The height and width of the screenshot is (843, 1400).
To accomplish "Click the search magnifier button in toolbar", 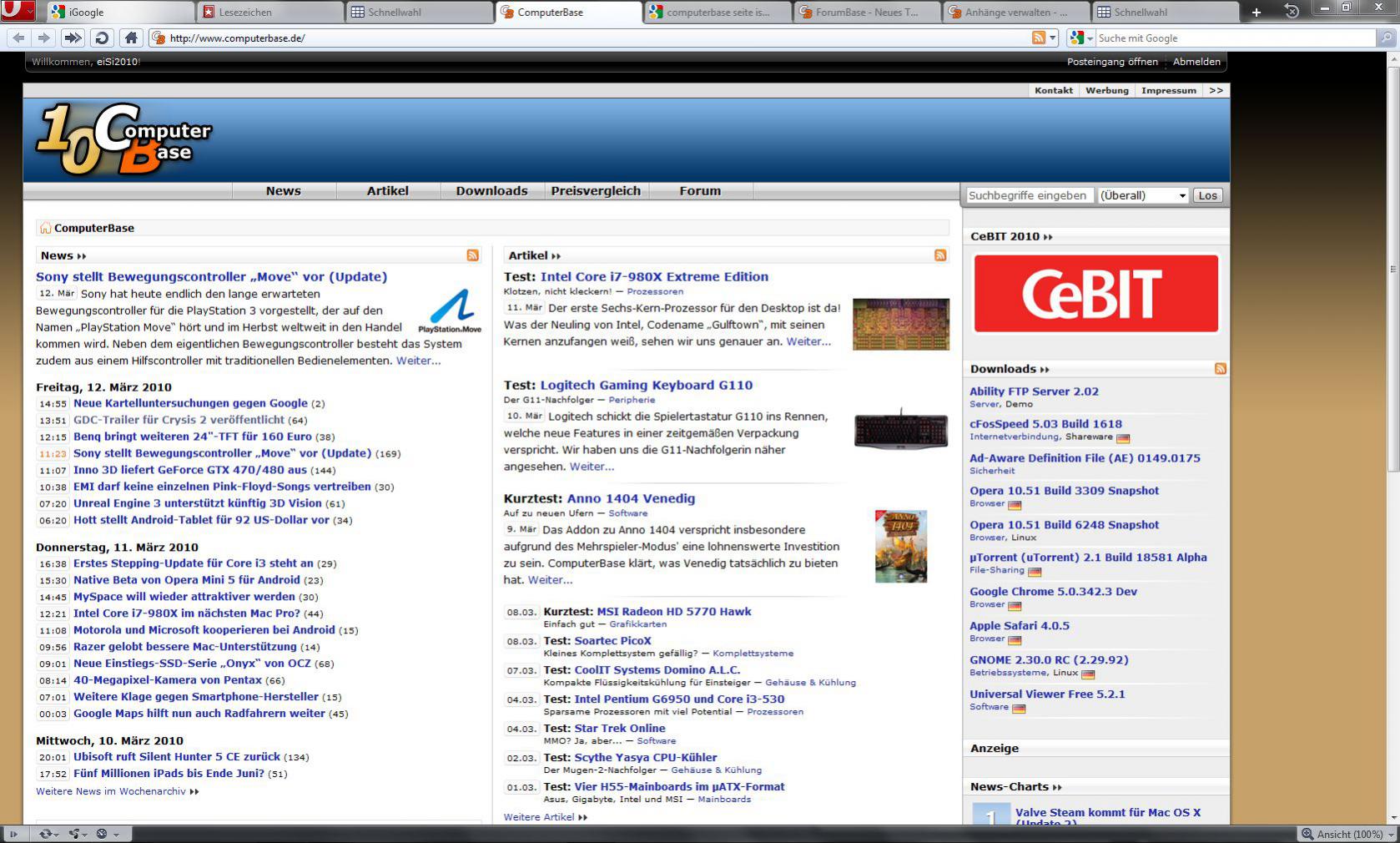I will tap(1387, 38).
